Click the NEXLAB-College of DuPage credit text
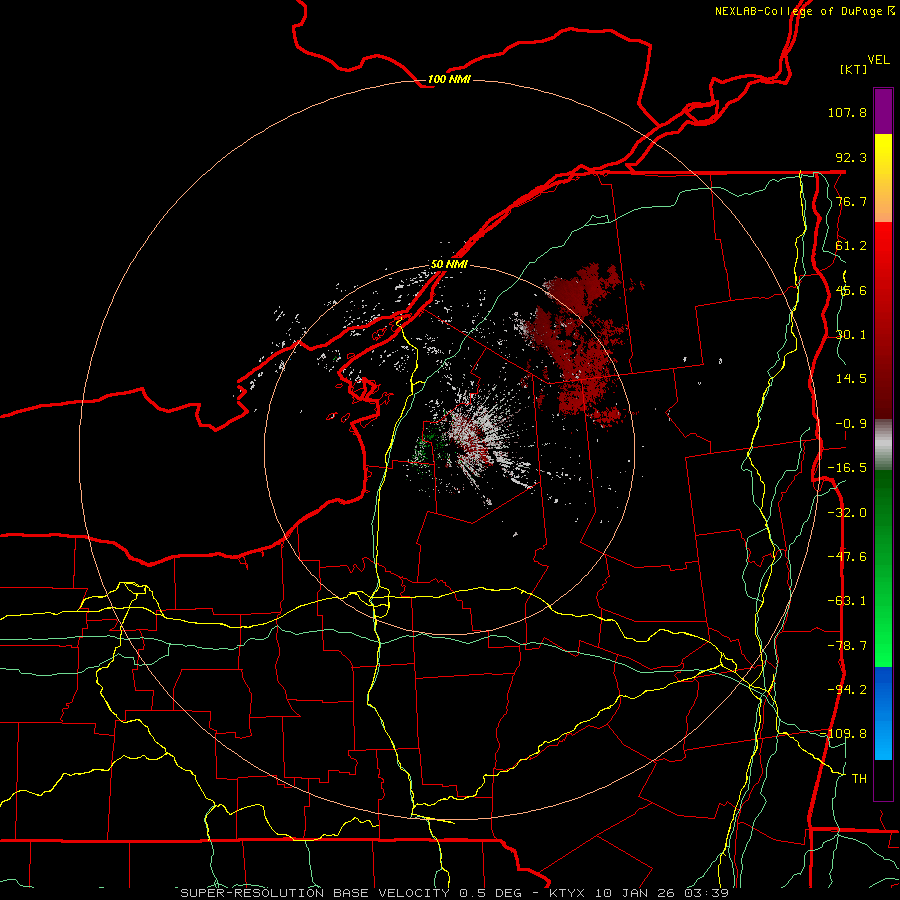Viewport: 900px width, 900px height. pyautogui.click(x=804, y=11)
